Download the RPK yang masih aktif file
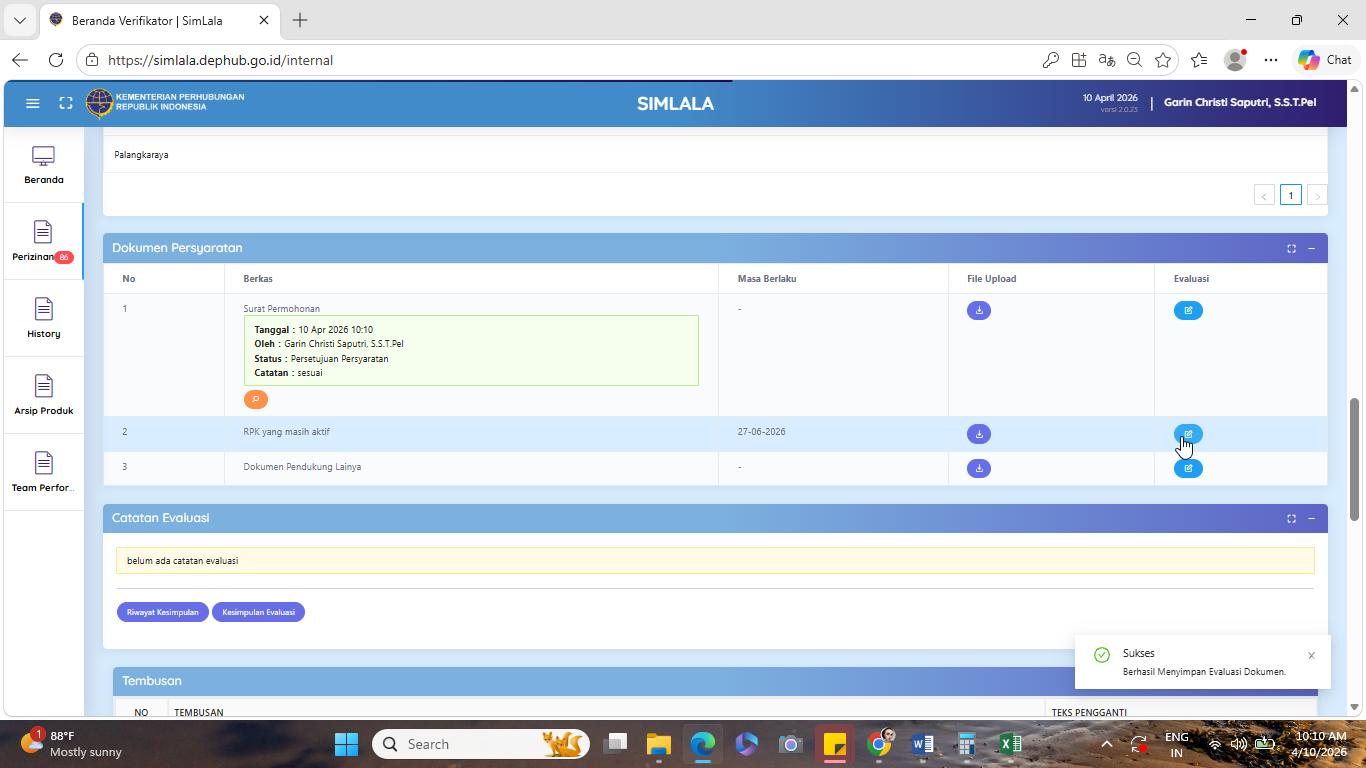1366x768 pixels. (979, 434)
